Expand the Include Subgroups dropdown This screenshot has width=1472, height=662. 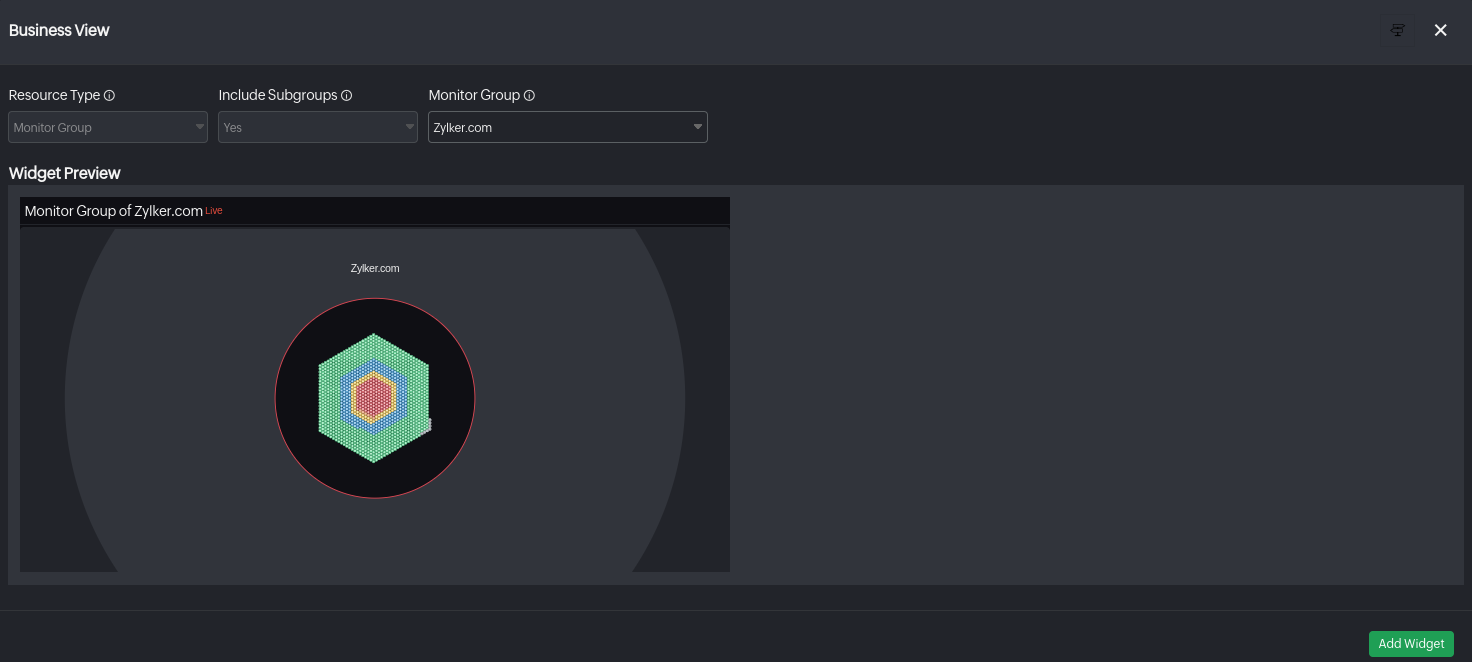tap(318, 127)
